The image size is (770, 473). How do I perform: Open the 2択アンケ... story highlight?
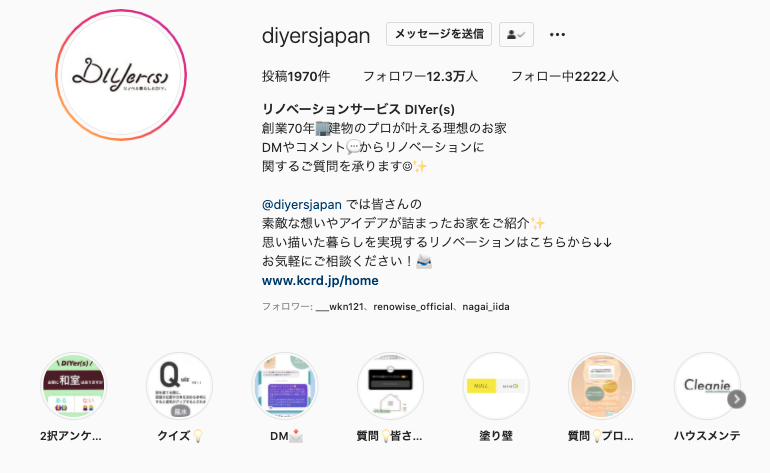[x=74, y=386]
